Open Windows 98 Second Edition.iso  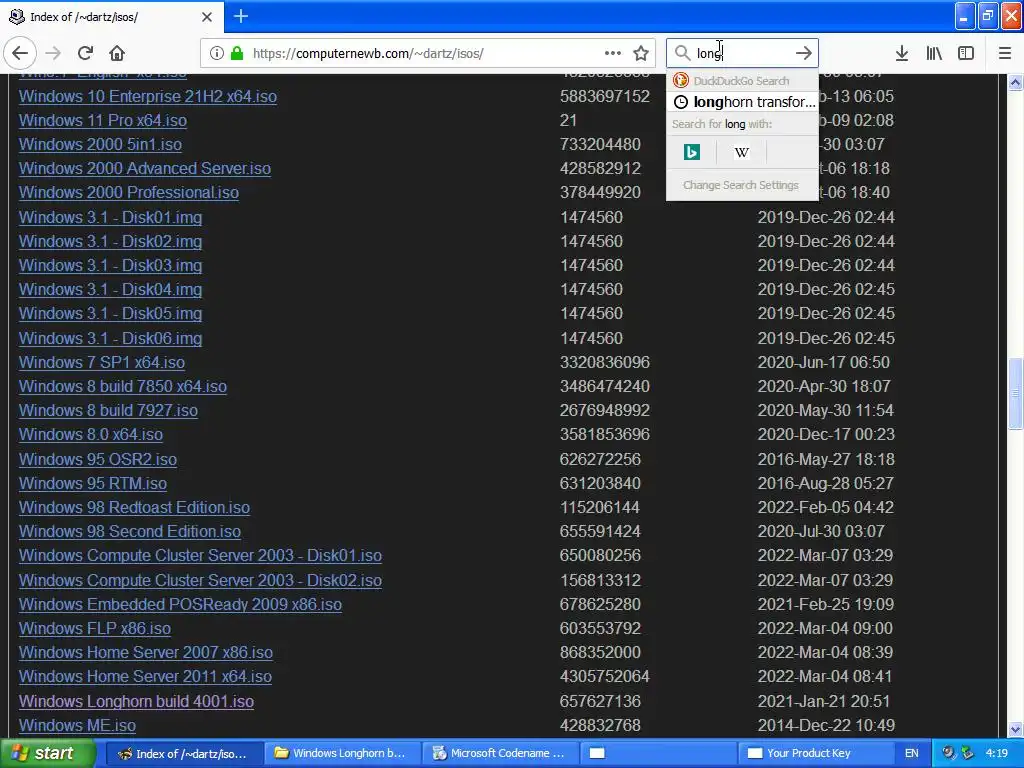point(130,532)
